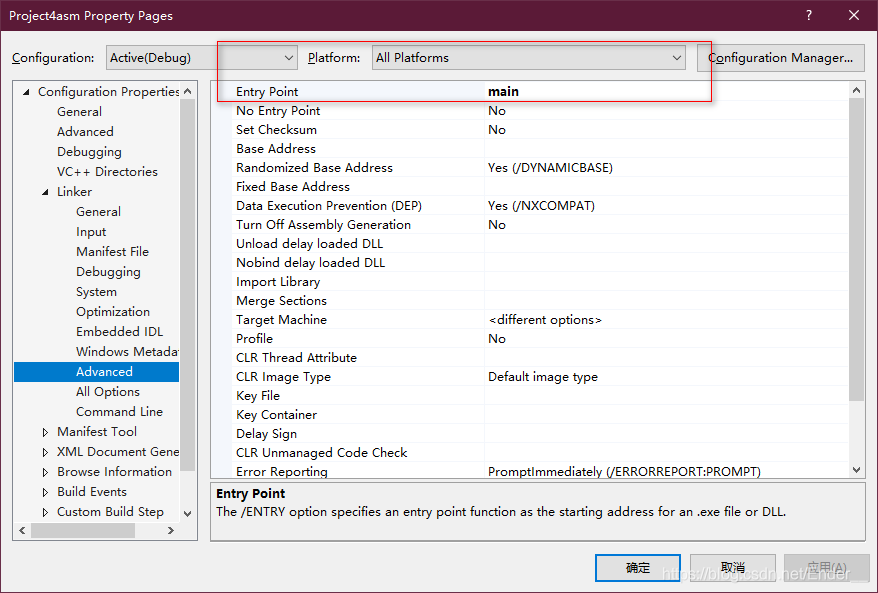Click the 取消 (Cancel) button

pyautogui.click(x=732, y=568)
